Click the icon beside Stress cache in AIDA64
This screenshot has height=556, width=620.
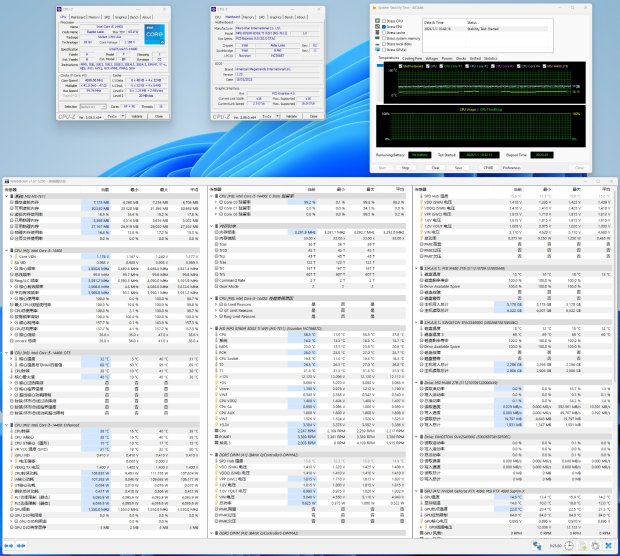pyautogui.click(x=378, y=32)
